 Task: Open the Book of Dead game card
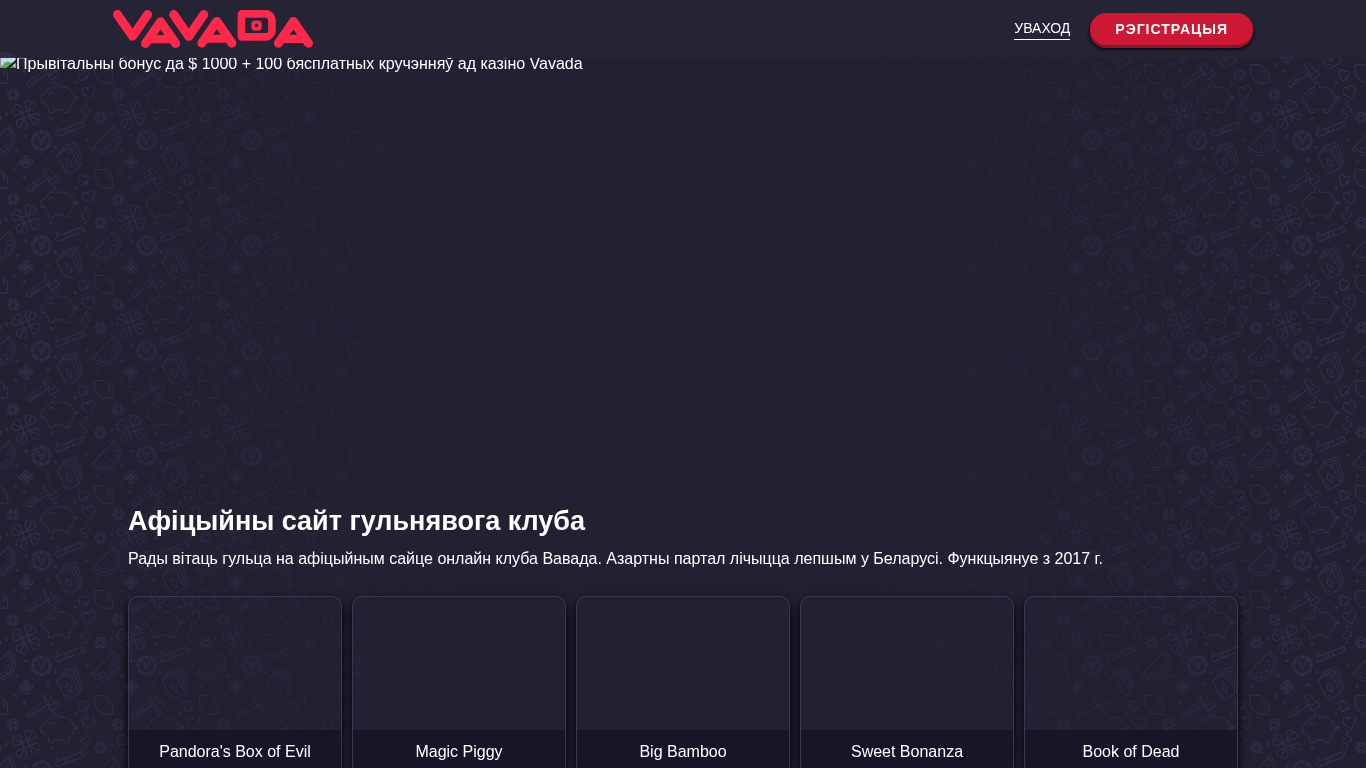tap(1131, 683)
